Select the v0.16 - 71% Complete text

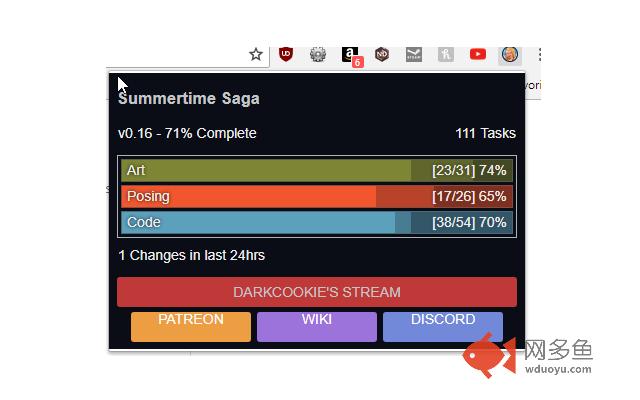click(x=187, y=133)
